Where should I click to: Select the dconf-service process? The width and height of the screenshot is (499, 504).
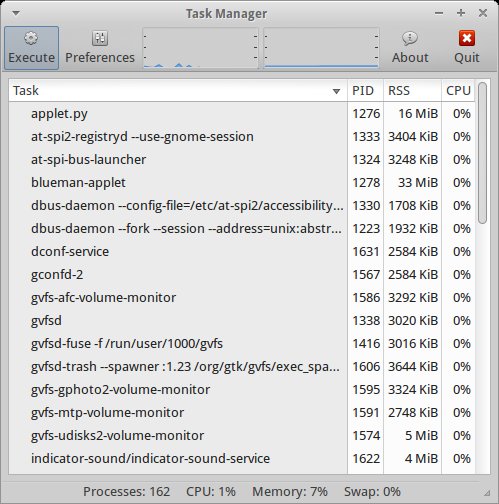coord(242,252)
